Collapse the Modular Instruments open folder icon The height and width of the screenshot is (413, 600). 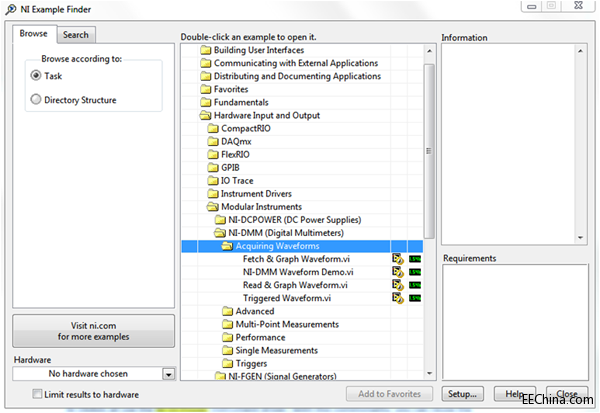[x=213, y=207]
